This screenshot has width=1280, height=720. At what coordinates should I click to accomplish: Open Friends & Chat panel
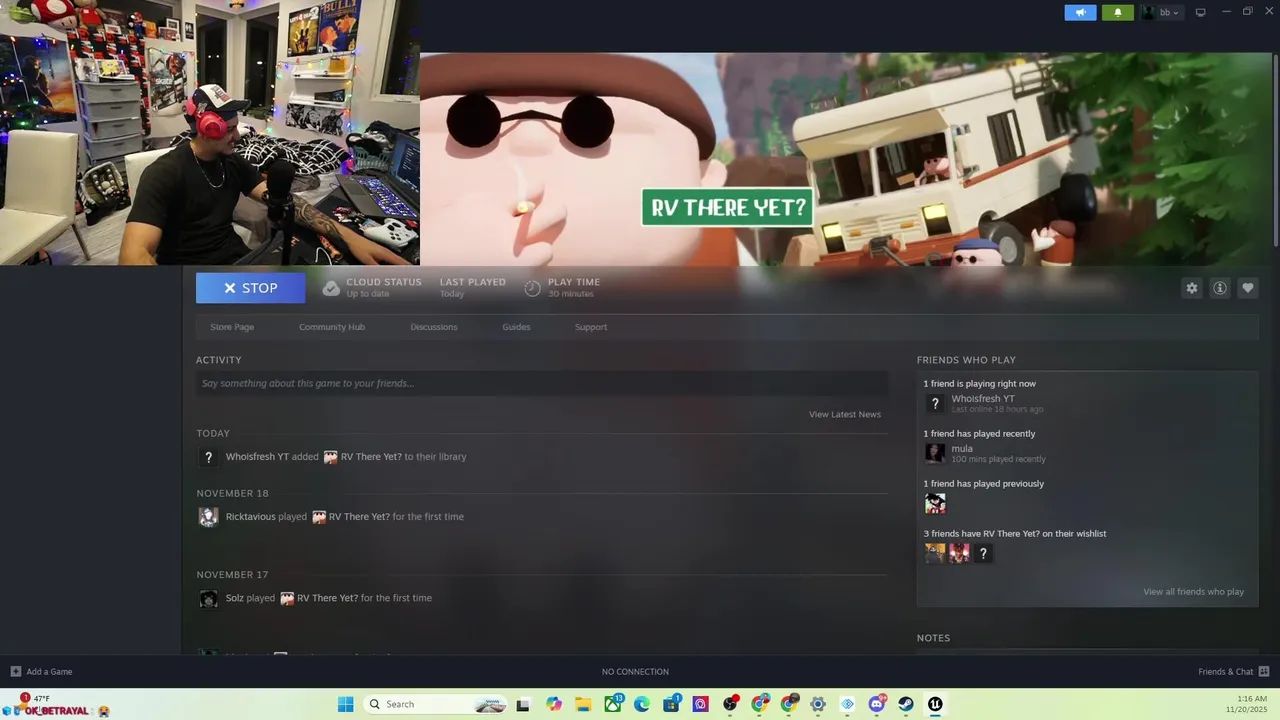[1234, 672]
